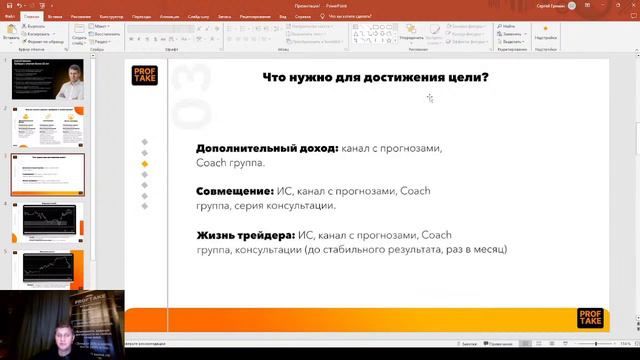Click the PROF TAKE logo at slide top-left
Image resolution: width=640 pixels, height=360 pixels.
coord(144,75)
